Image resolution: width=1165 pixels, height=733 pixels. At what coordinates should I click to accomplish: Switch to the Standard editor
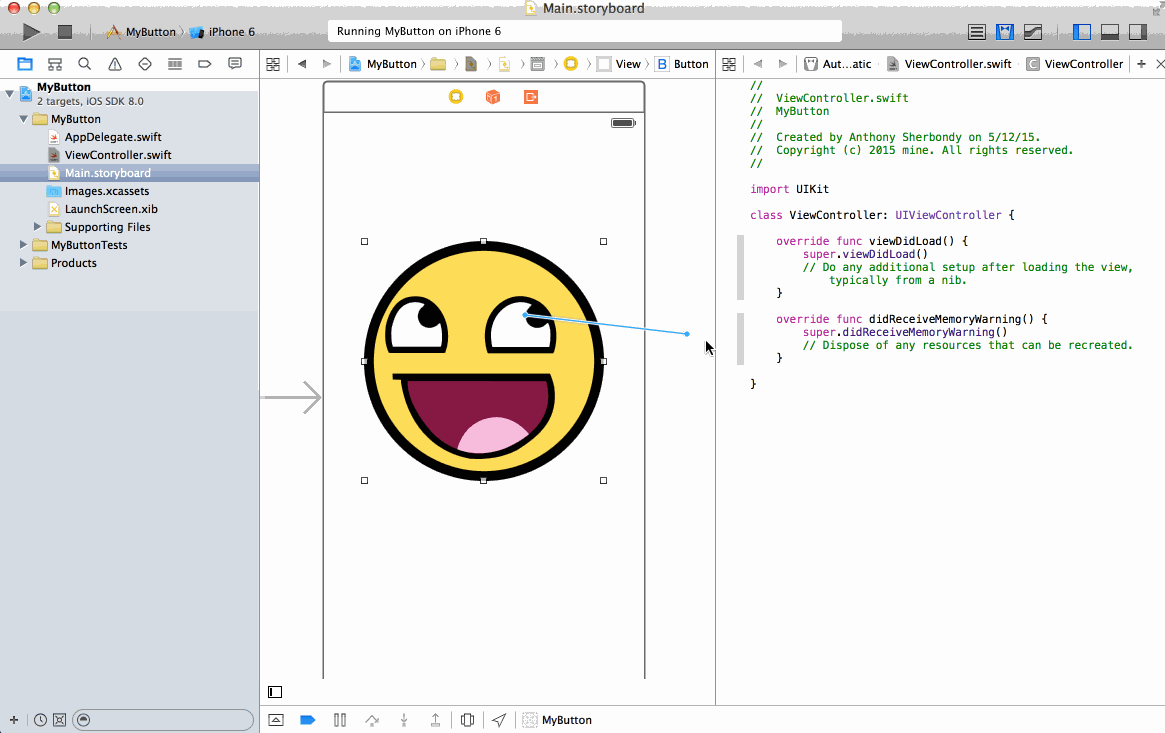(x=977, y=32)
